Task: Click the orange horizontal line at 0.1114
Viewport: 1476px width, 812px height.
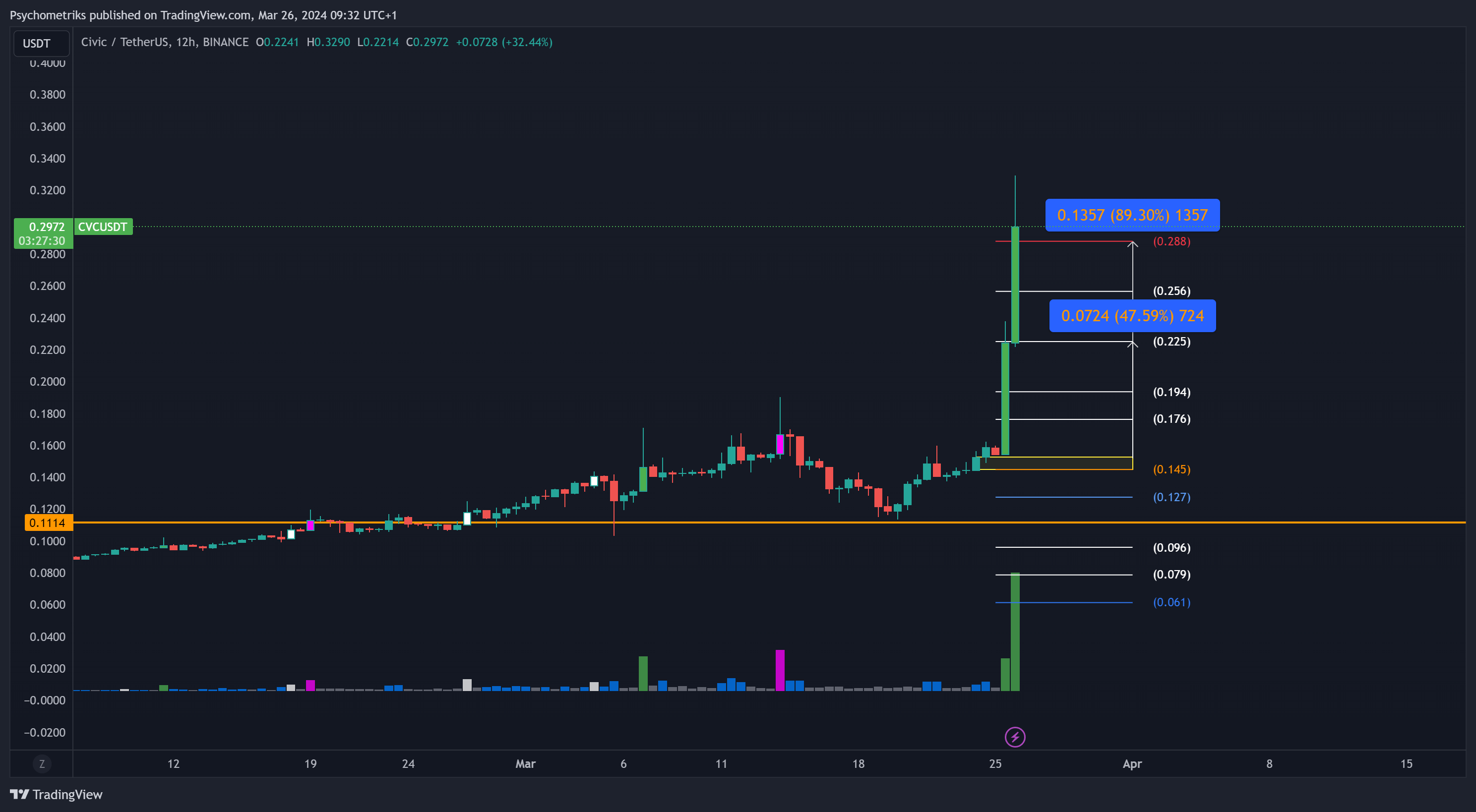Action: pyautogui.click(x=769, y=522)
